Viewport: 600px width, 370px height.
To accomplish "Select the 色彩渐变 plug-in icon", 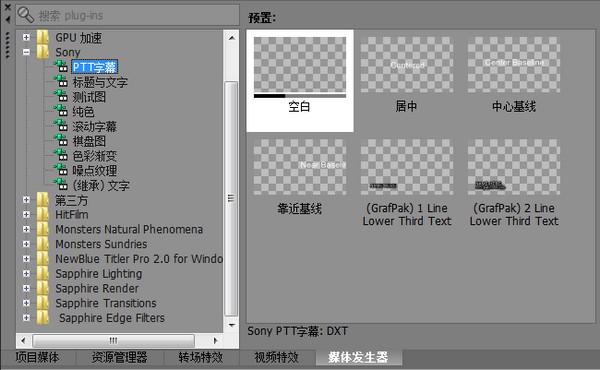I will pos(61,155).
